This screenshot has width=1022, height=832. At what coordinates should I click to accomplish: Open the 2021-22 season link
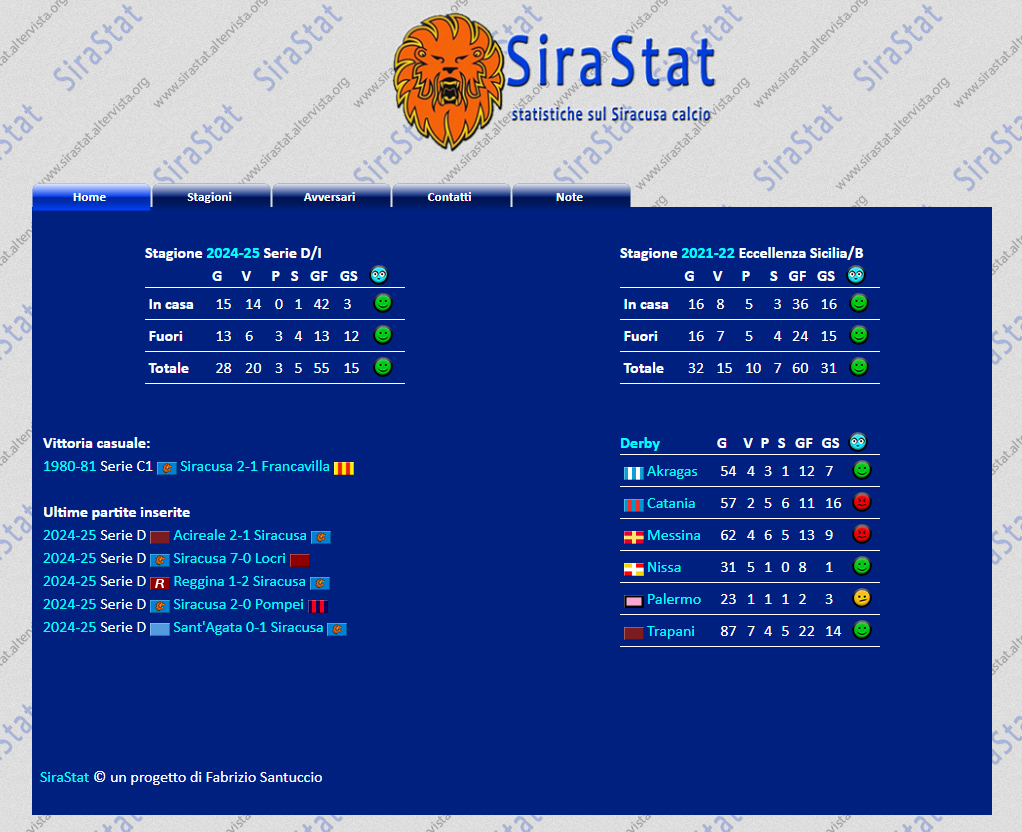coord(708,253)
